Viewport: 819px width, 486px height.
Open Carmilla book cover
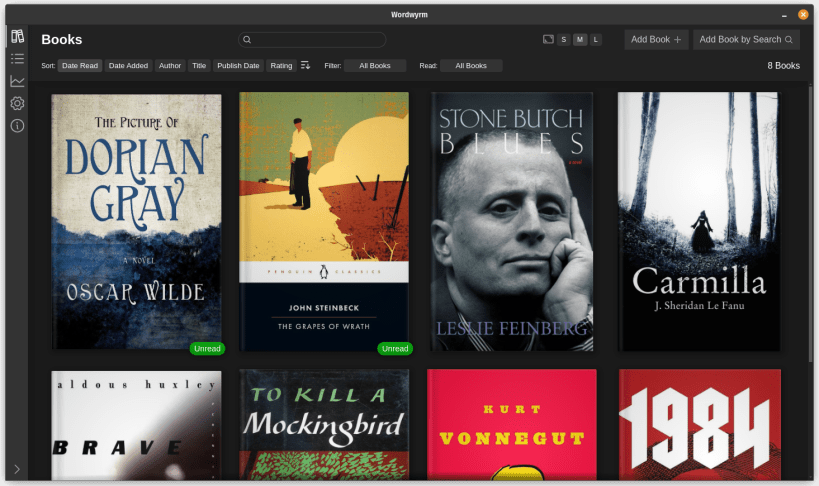(699, 222)
